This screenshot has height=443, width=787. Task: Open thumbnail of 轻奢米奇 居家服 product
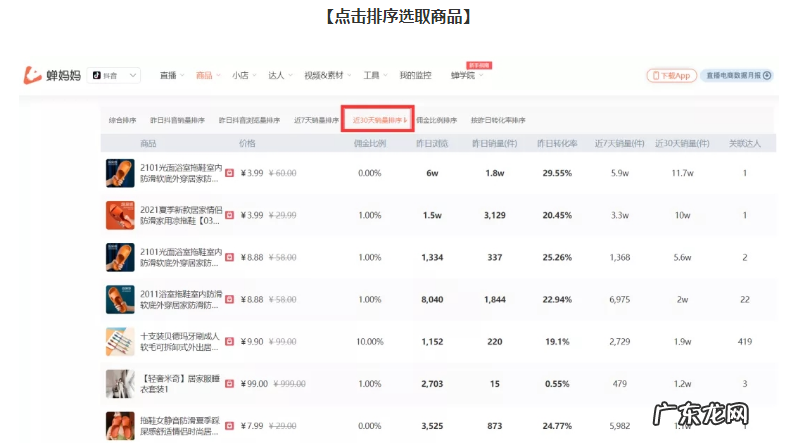pyautogui.click(x=120, y=384)
